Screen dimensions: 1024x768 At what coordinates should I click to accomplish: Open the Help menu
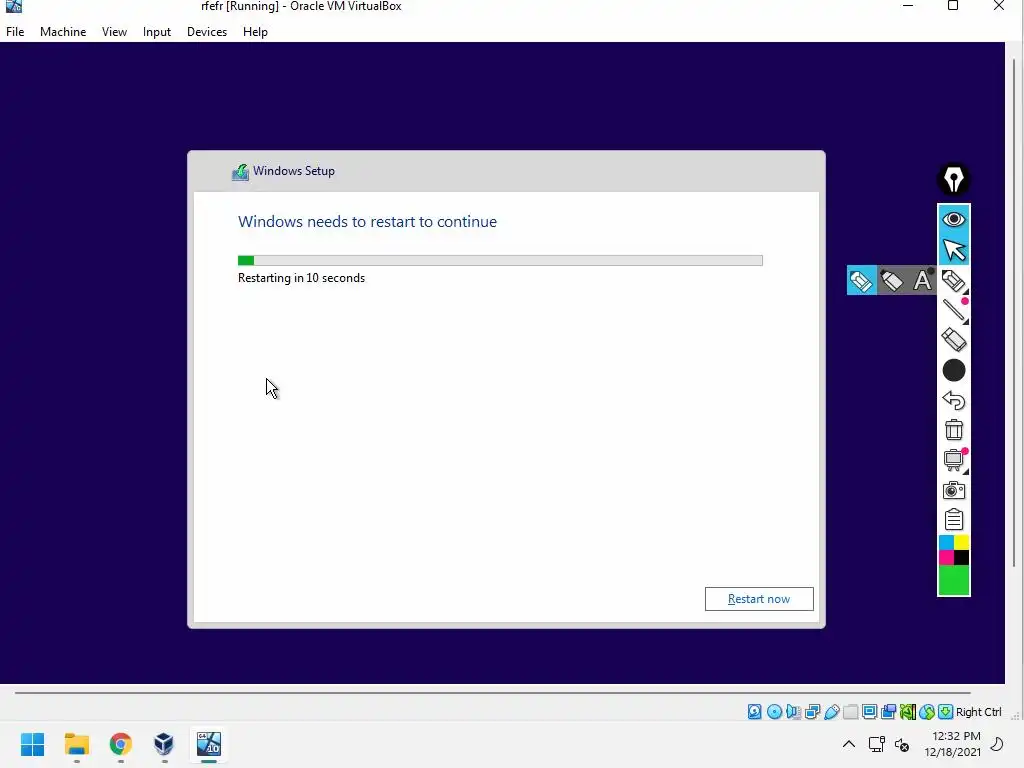tap(255, 32)
